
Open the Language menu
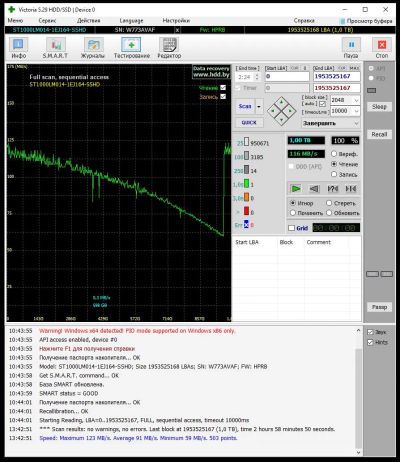[x=131, y=21]
